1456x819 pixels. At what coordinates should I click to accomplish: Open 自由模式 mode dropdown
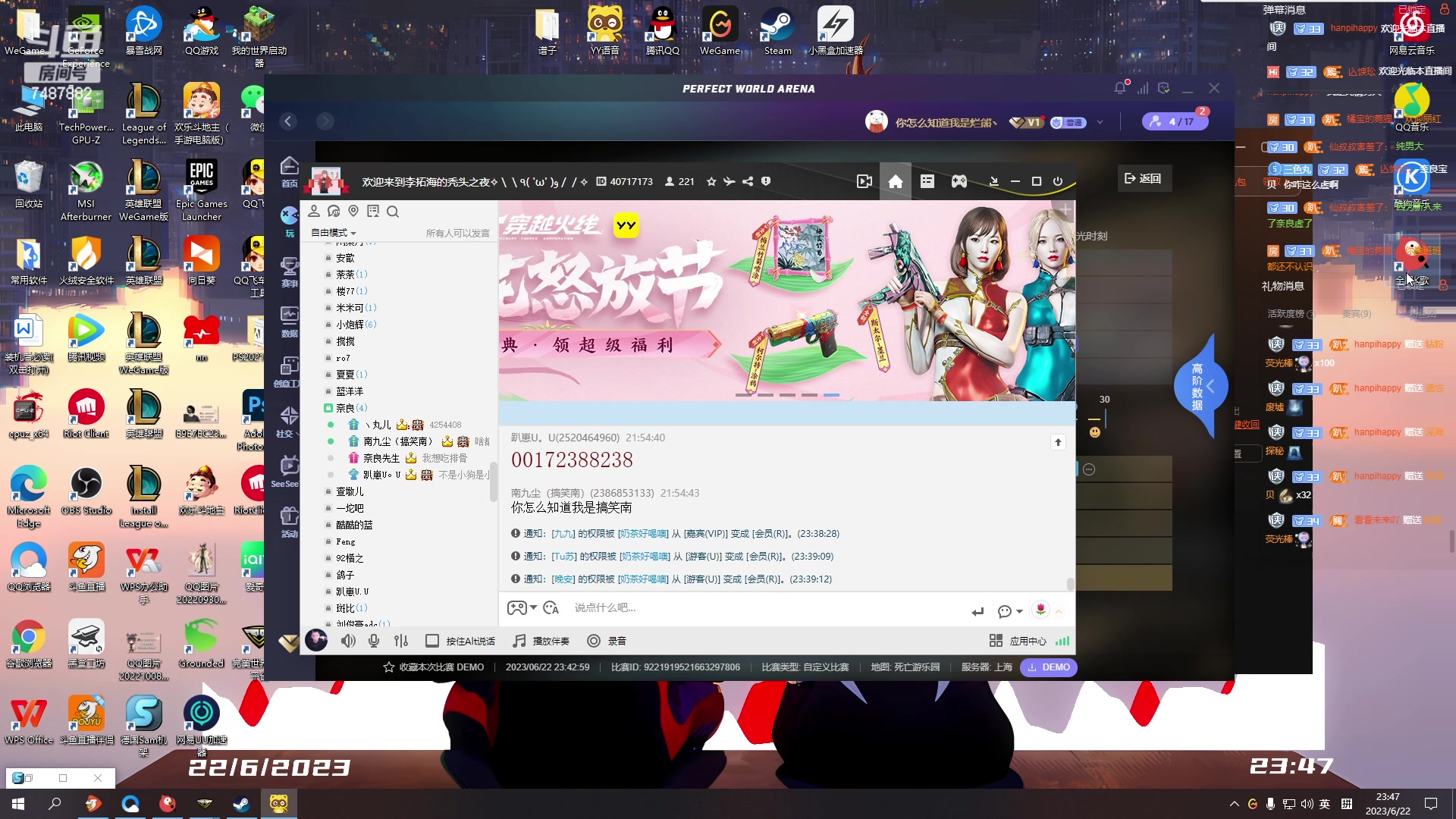coord(333,233)
